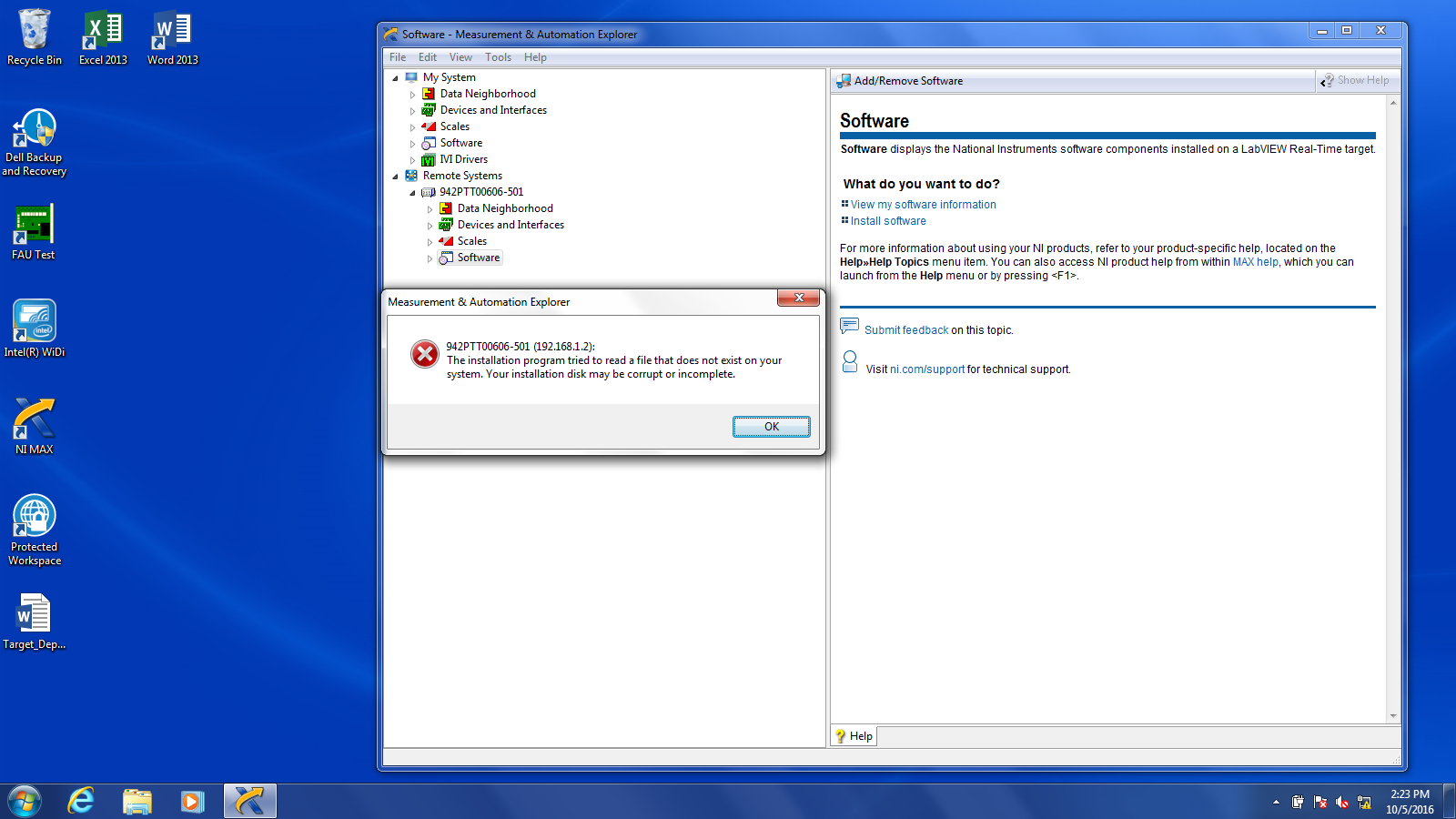Expand Data Neighborhood under My System
The height and width of the screenshot is (819, 1456).
[412, 95]
